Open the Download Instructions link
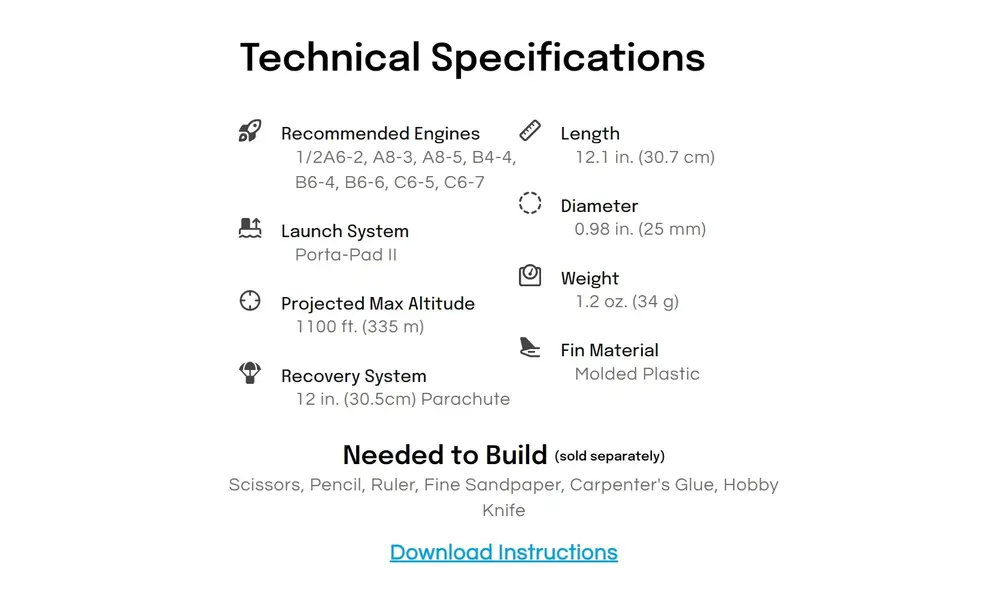The width and height of the screenshot is (1000, 600). click(504, 552)
